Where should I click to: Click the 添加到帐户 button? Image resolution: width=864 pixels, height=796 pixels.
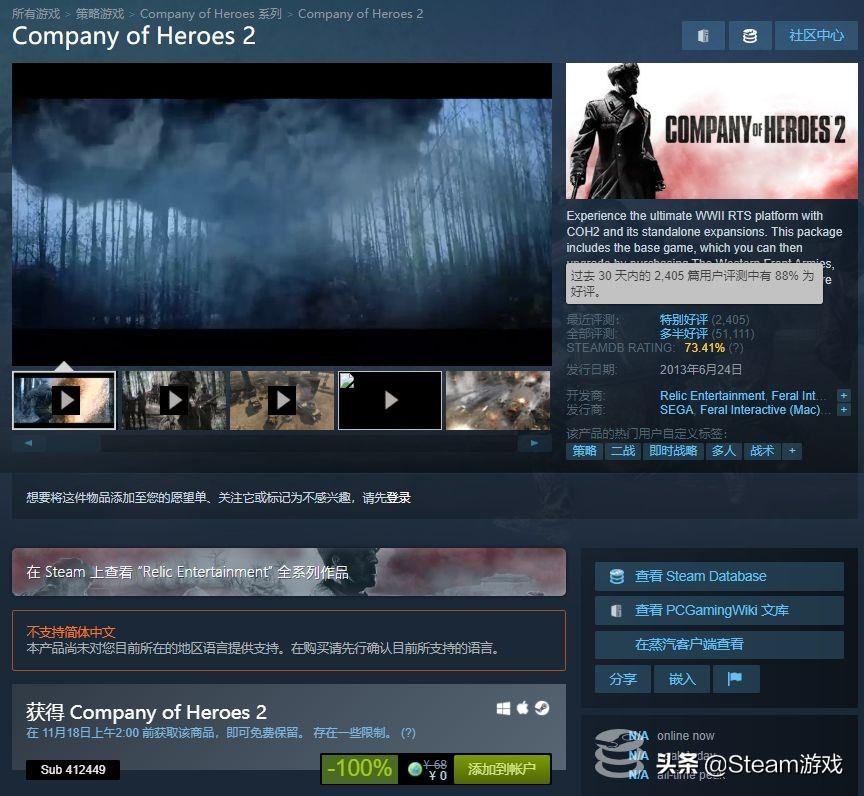click(502, 769)
